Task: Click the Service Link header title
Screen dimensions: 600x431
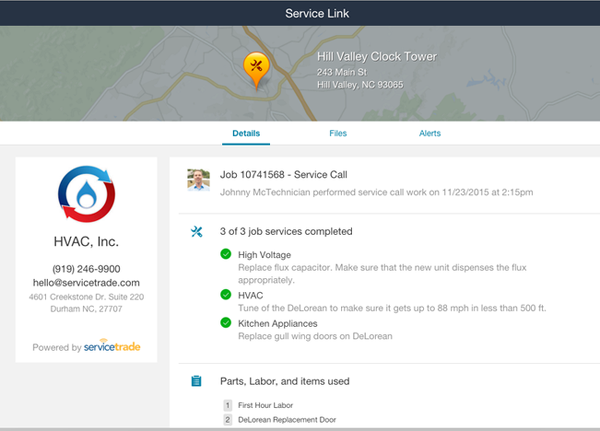Action: [x=317, y=13]
